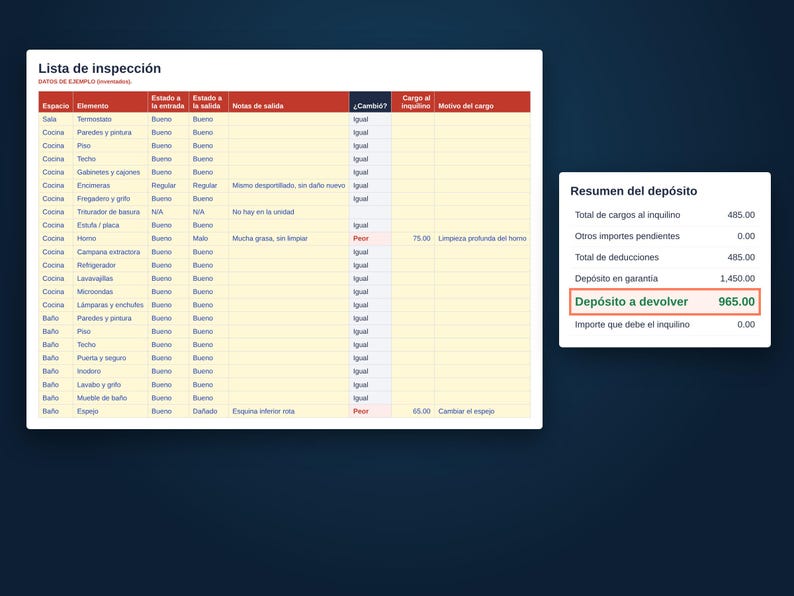794x596 pixels.
Task: Click the '965.00' refund value
Action: click(x=736, y=302)
